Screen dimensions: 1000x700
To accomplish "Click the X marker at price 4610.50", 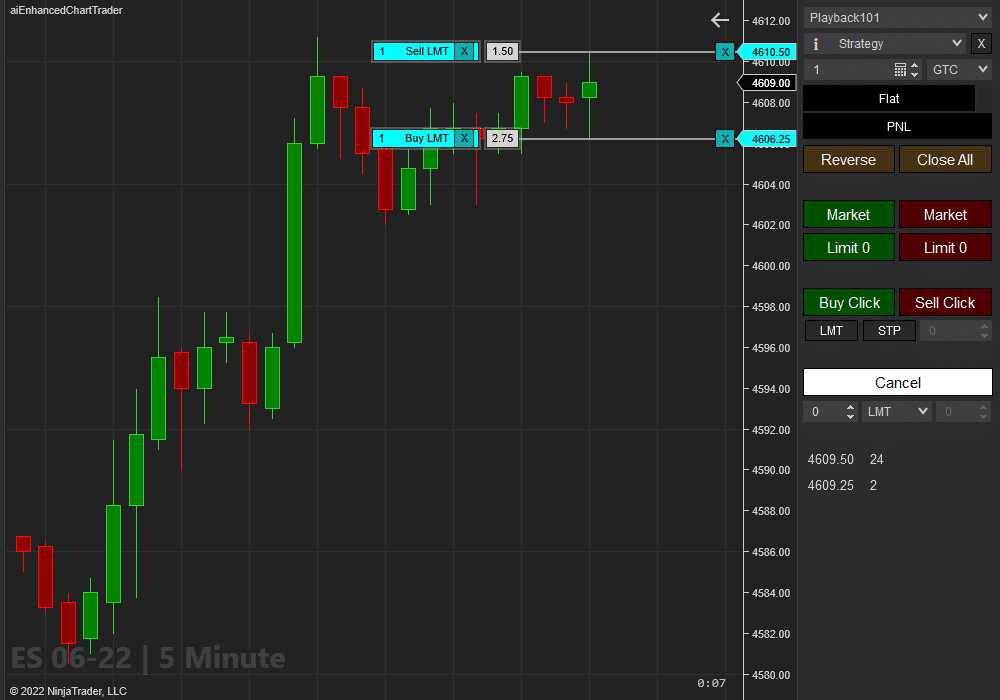I will click(725, 51).
